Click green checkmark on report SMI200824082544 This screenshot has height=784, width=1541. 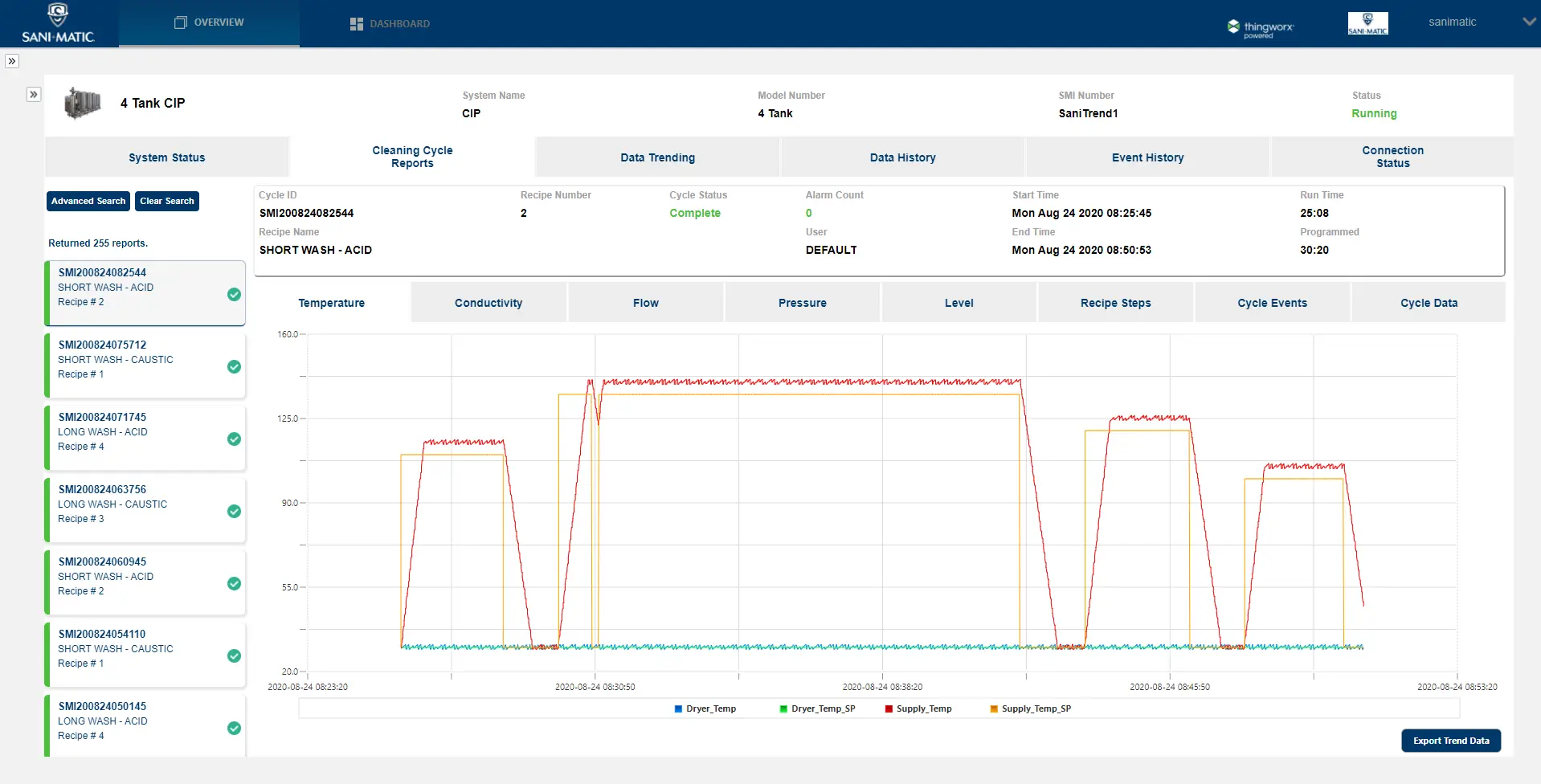point(234,295)
